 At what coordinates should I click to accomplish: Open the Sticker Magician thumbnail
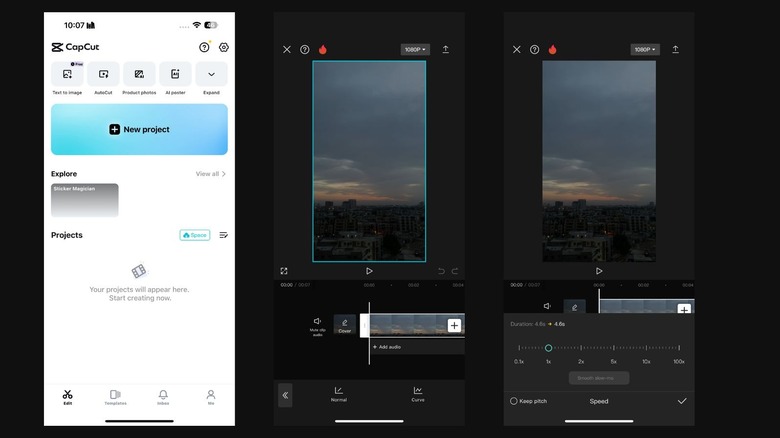tap(85, 200)
